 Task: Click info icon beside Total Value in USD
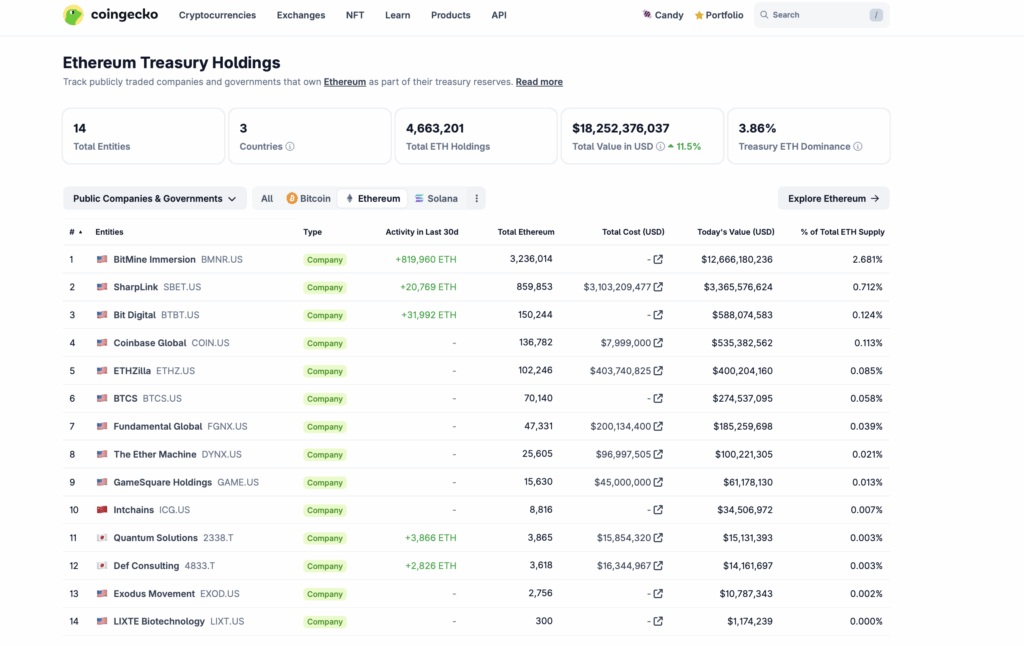coord(660,146)
